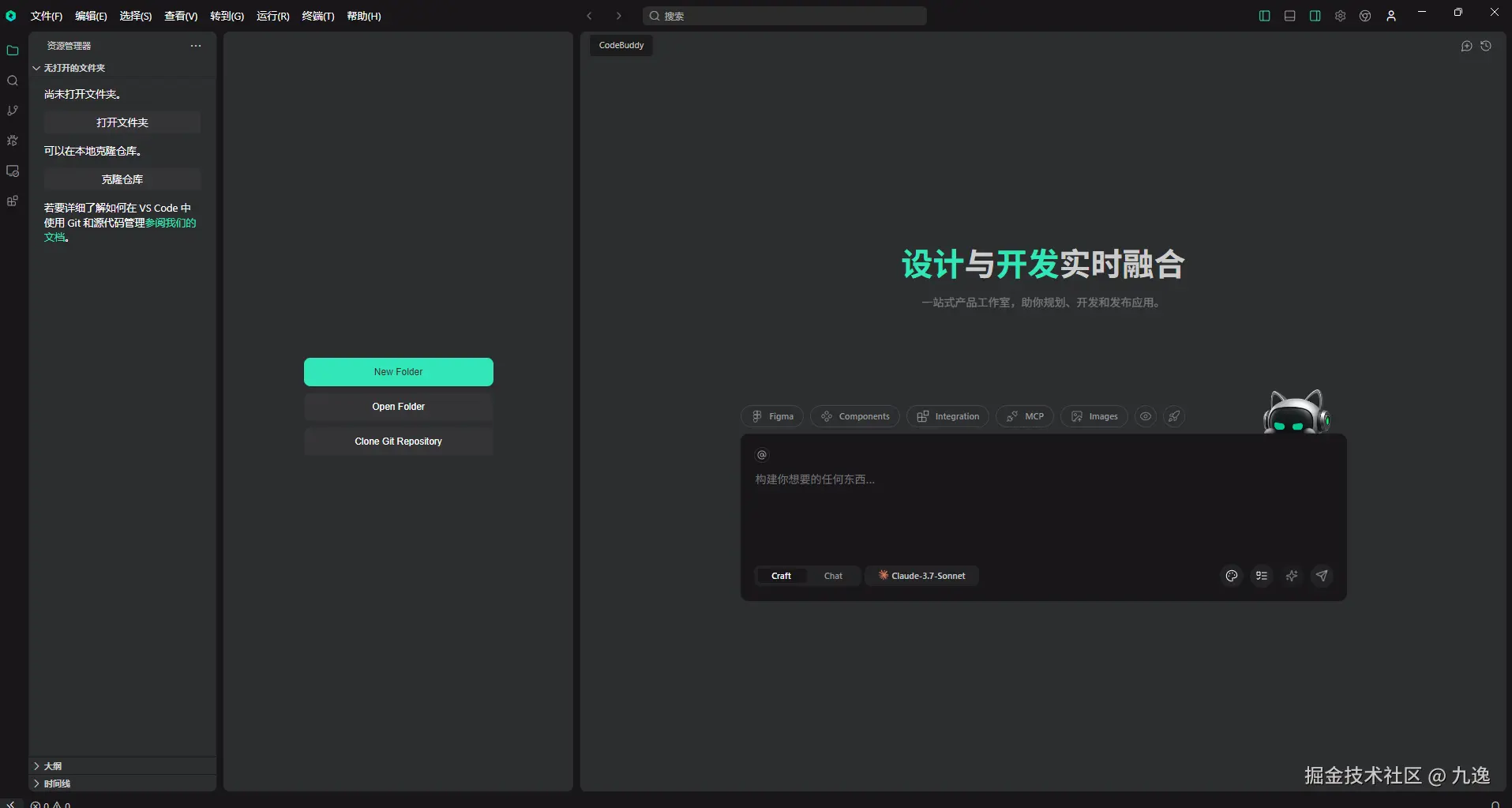Click the Clone Git Repository button
This screenshot has width=1512, height=808.
click(399, 442)
